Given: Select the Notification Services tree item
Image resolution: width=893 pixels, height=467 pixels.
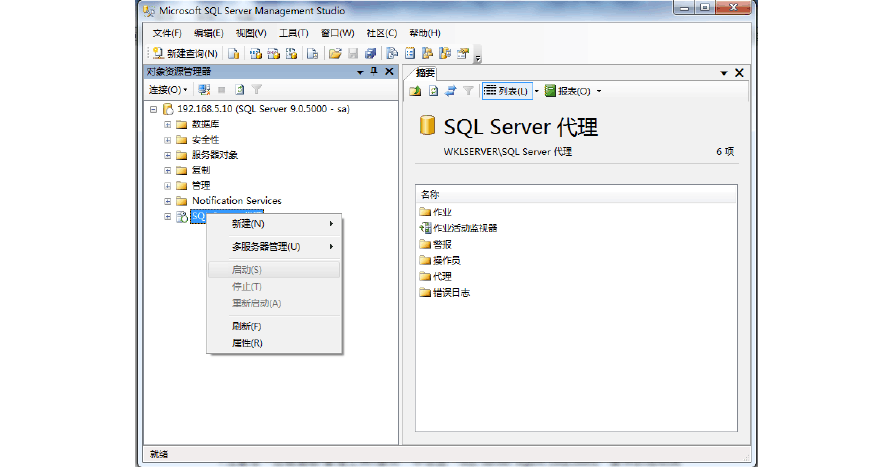Looking at the screenshot, I should click(x=236, y=200).
